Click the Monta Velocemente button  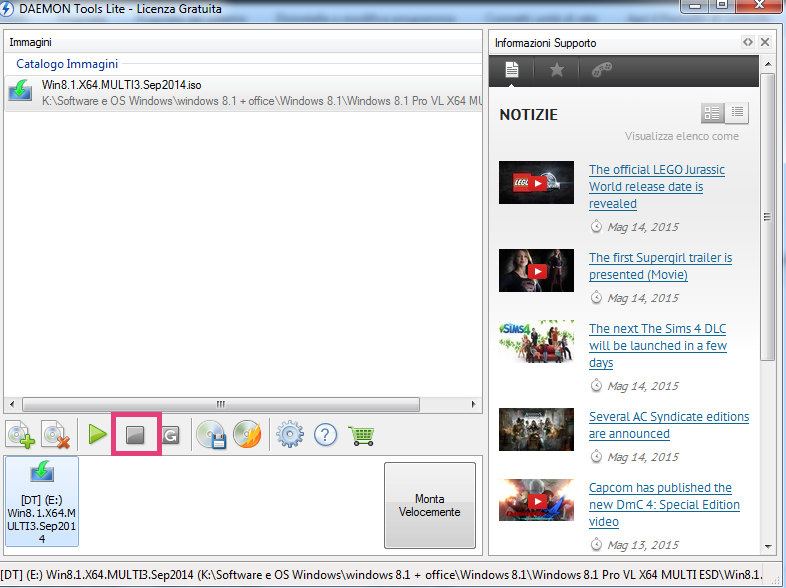430,505
